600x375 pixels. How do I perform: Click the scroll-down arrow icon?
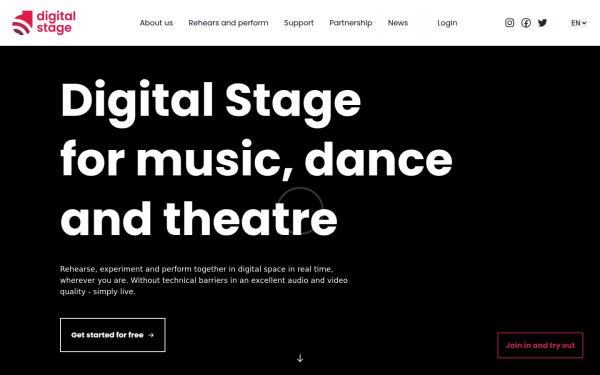coord(300,358)
